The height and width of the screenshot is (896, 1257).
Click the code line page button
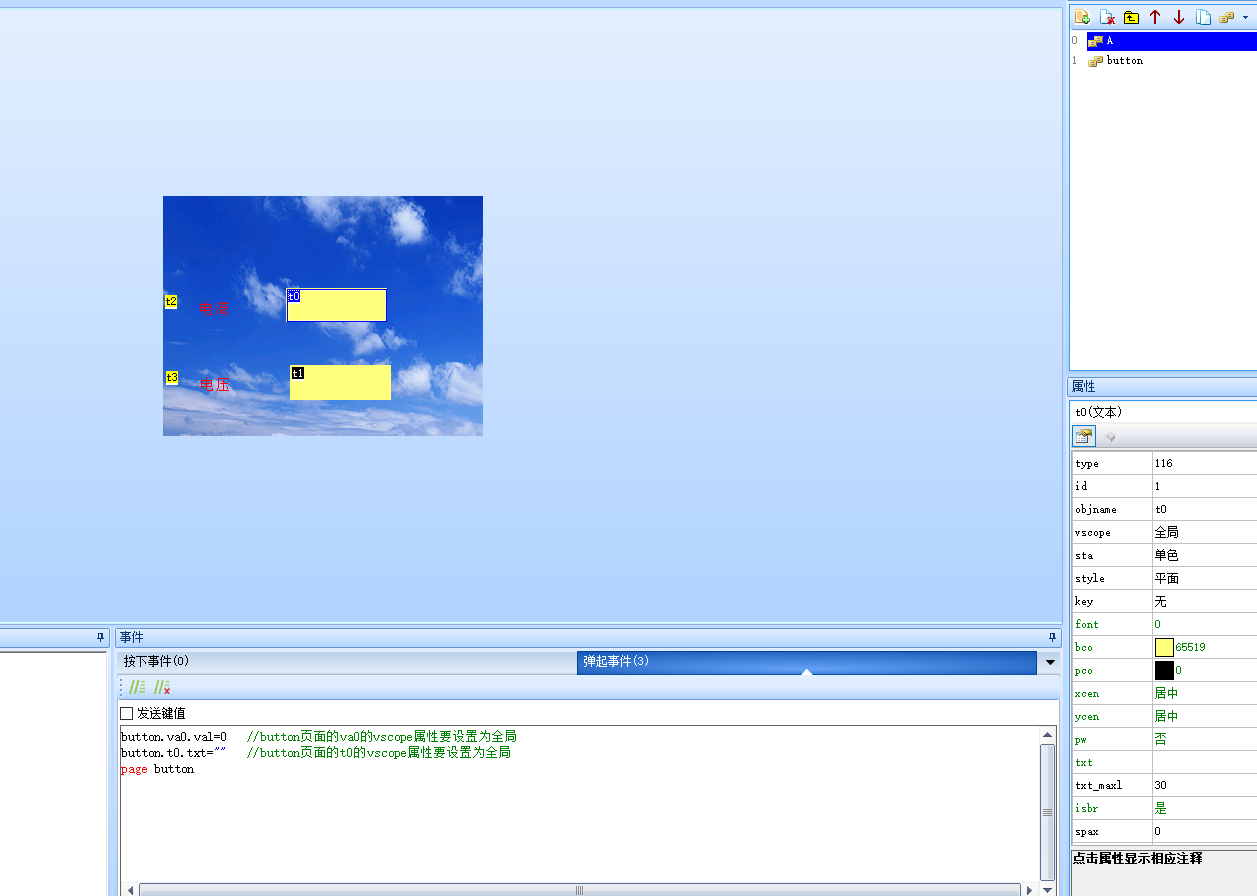[157, 769]
